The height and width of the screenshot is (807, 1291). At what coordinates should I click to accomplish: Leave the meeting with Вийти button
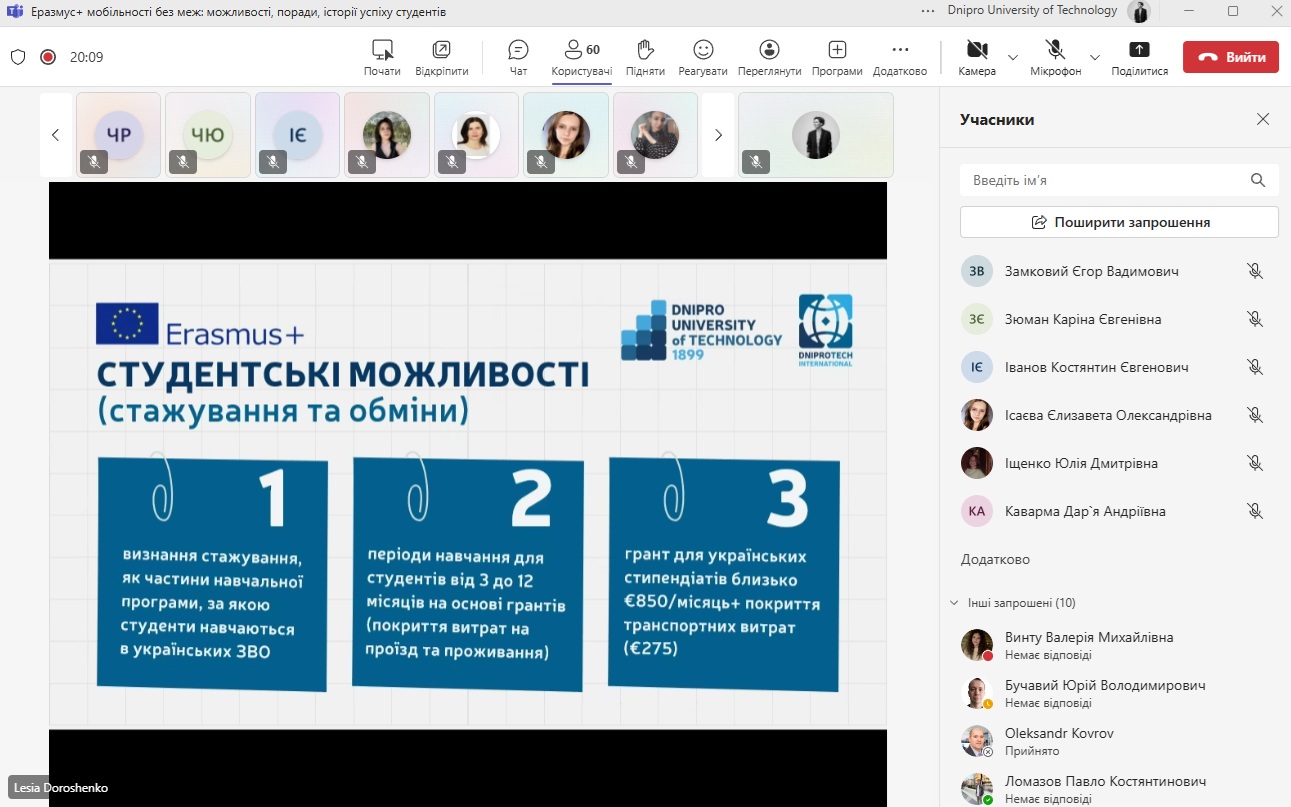click(1230, 57)
